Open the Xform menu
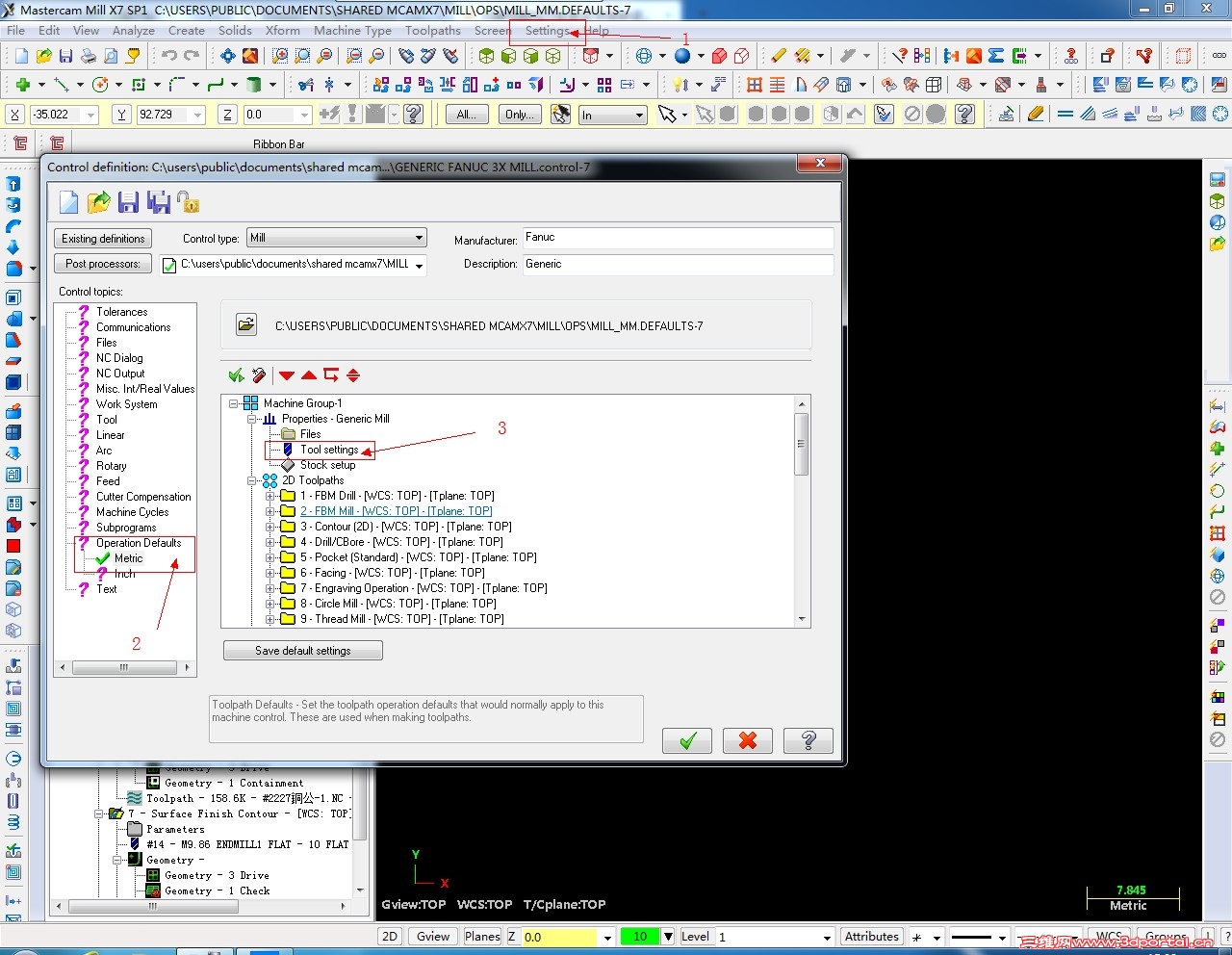 pyautogui.click(x=283, y=31)
